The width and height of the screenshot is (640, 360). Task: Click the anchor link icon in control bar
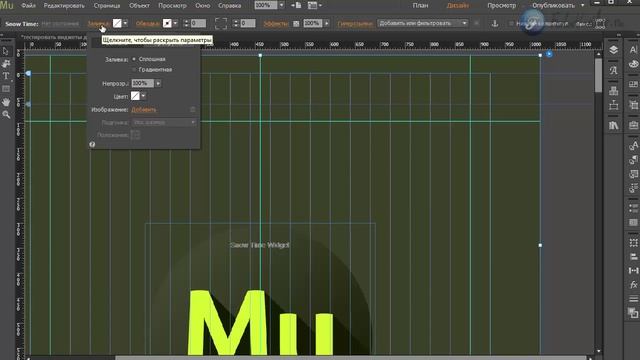click(x=495, y=24)
